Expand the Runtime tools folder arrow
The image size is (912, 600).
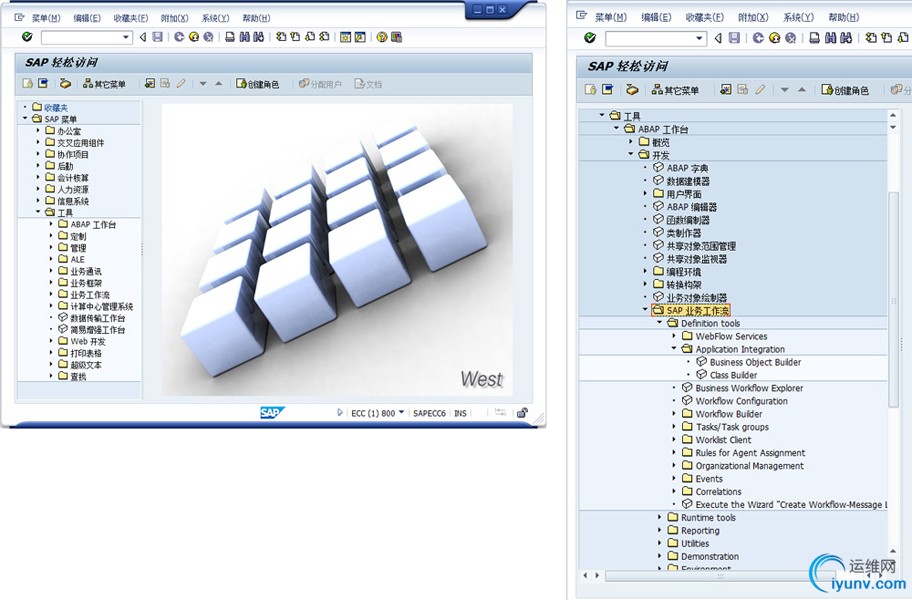[660, 517]
